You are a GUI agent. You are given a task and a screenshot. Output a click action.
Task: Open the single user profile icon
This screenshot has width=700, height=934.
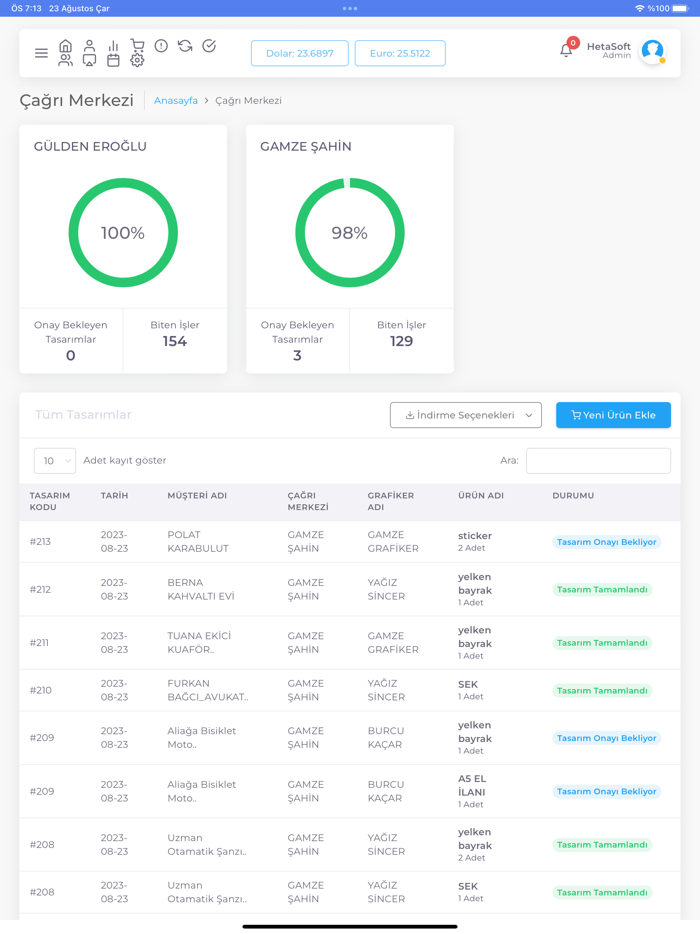click(x=89, y=46)
